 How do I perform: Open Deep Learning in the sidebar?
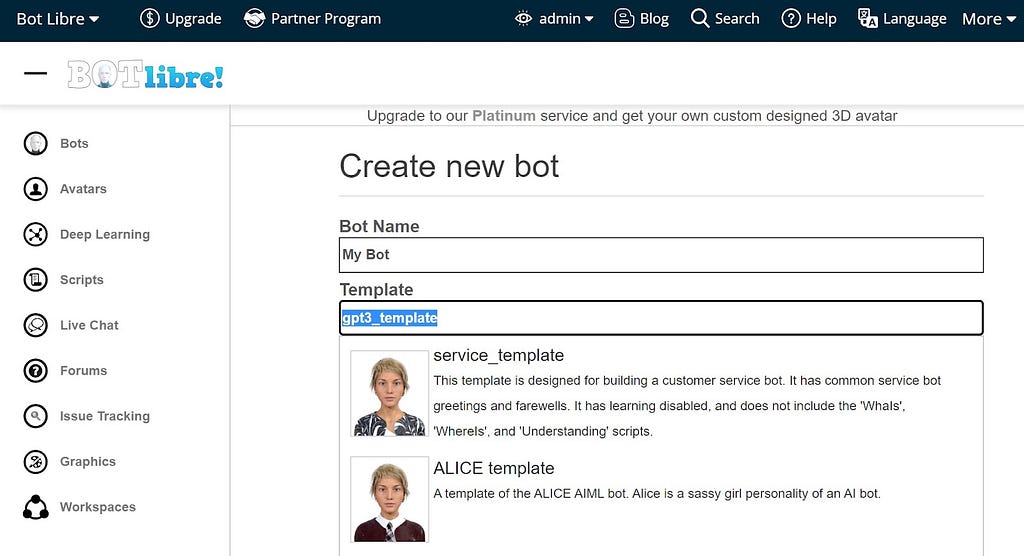[x=104, y=234]
